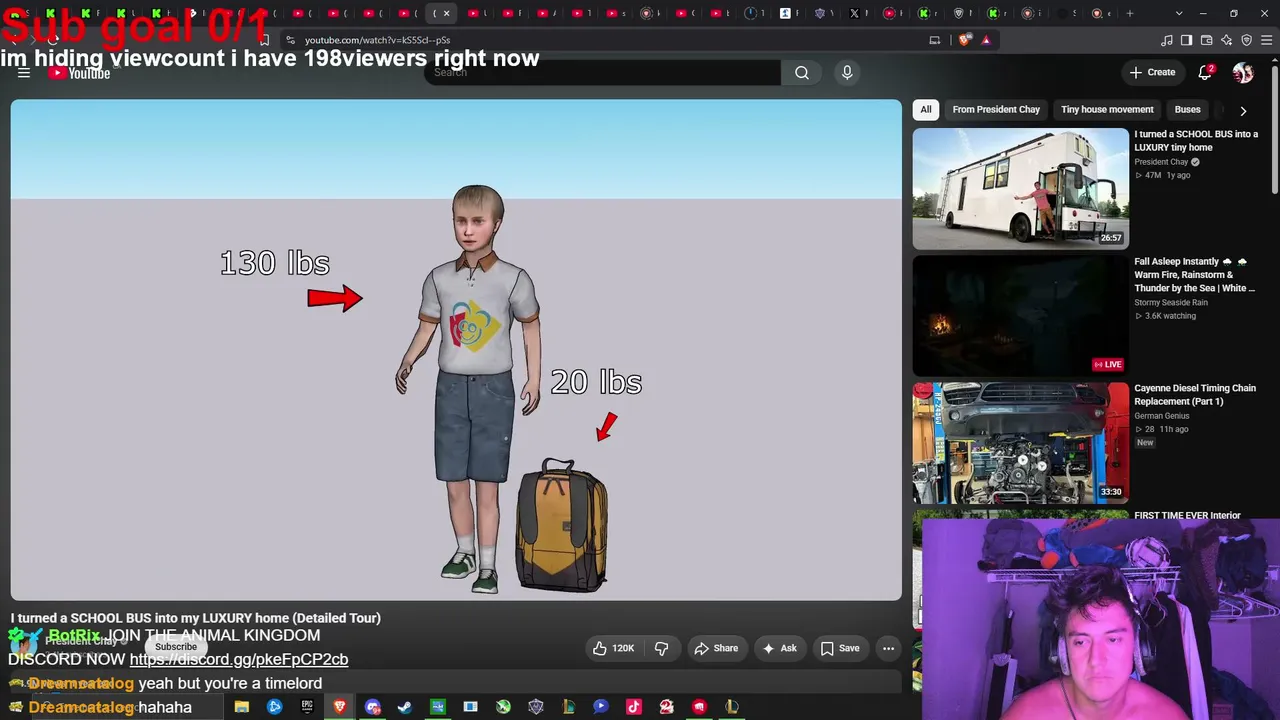Image resolution: width=1280 pixels, height=720 pixels.
Task: Select the Tiny house movement chip
Action: pos(1107,110)
